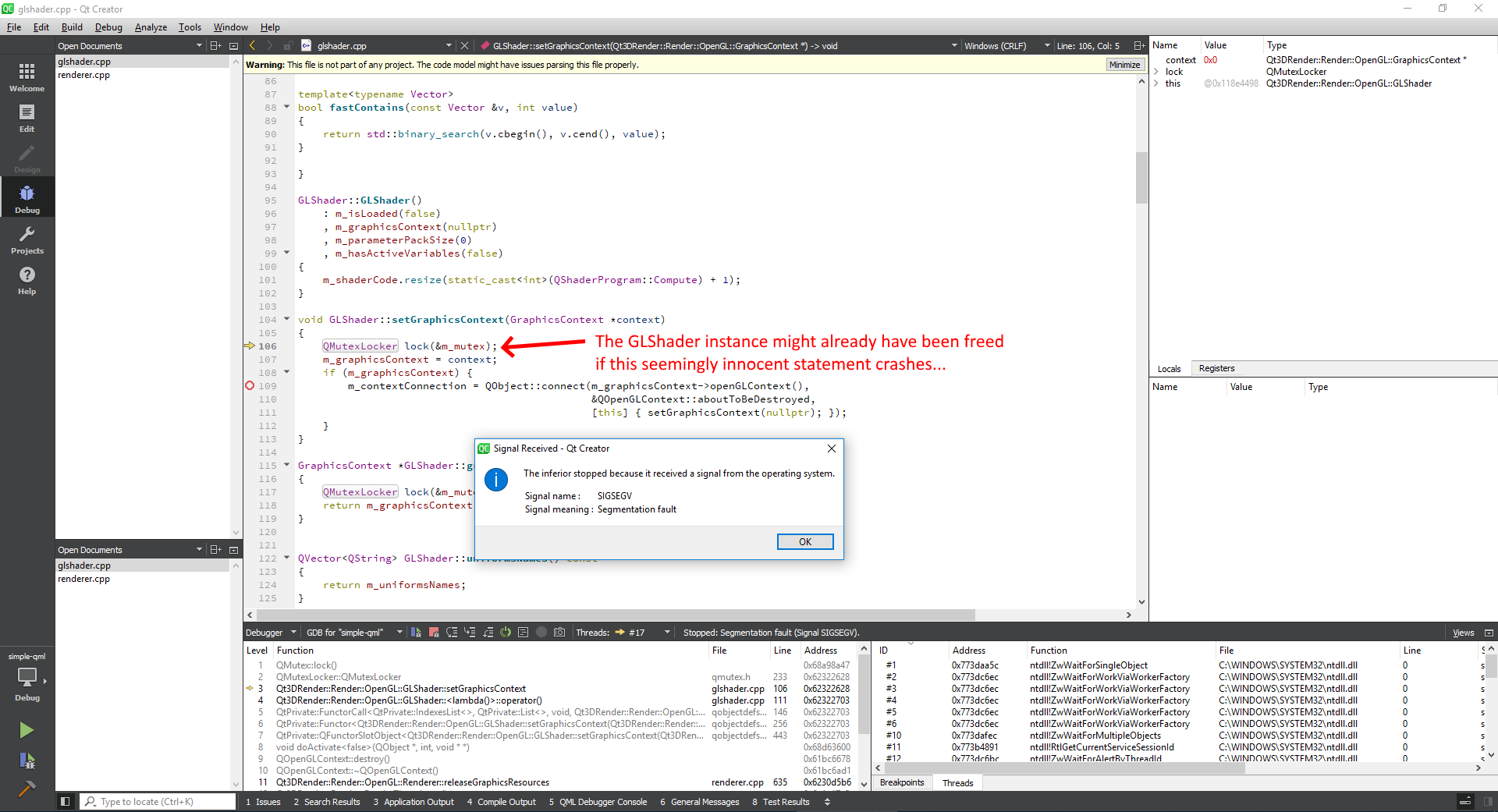Go back with the editor navigation arrow

point(253,46)
